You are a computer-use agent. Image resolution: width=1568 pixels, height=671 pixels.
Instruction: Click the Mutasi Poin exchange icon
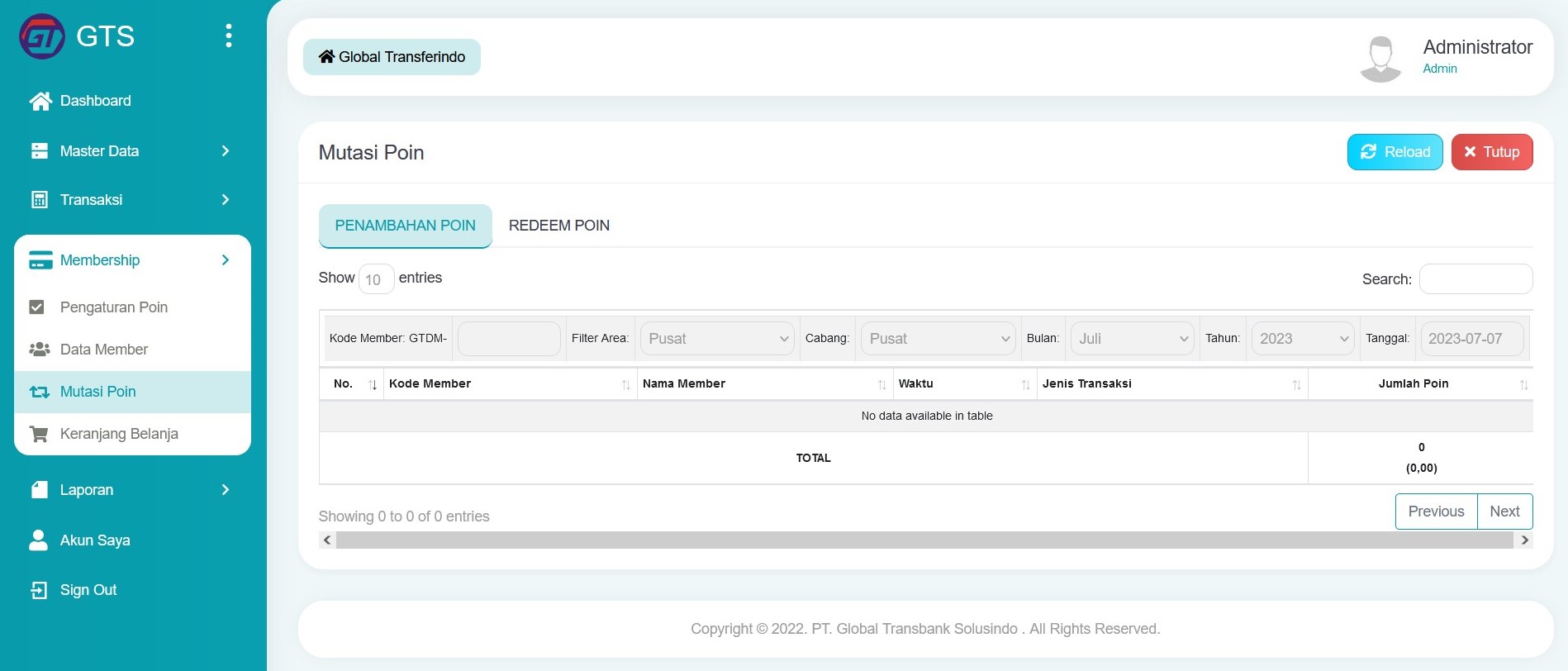39,392
